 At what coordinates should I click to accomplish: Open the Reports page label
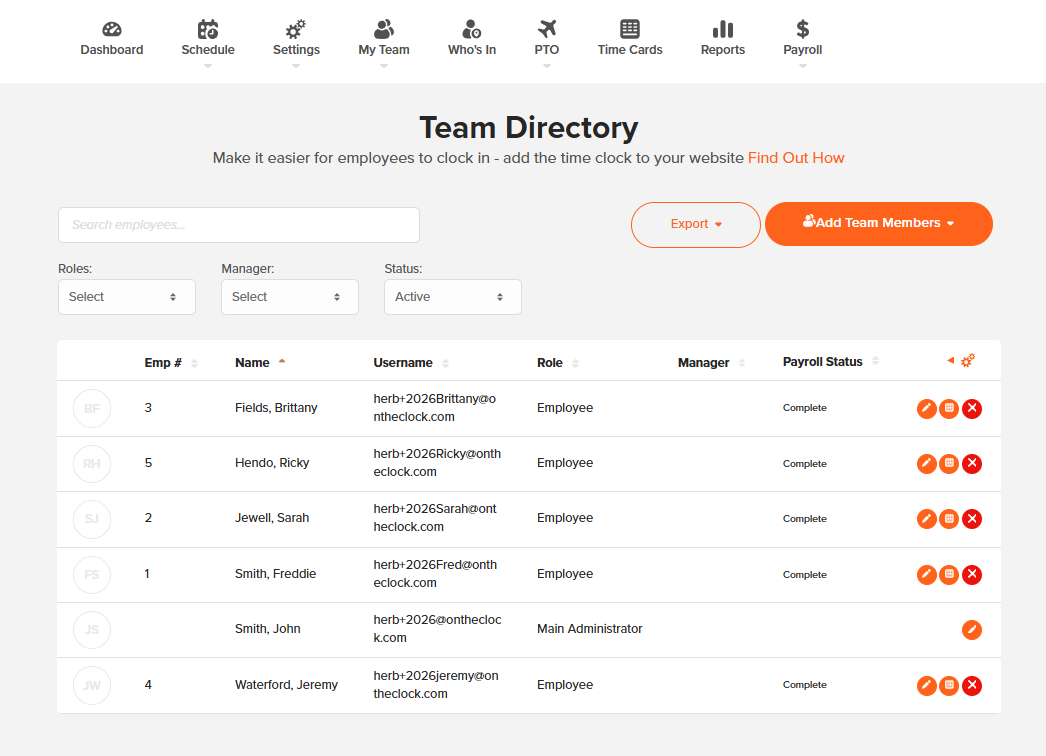click(x=722, y=50)
